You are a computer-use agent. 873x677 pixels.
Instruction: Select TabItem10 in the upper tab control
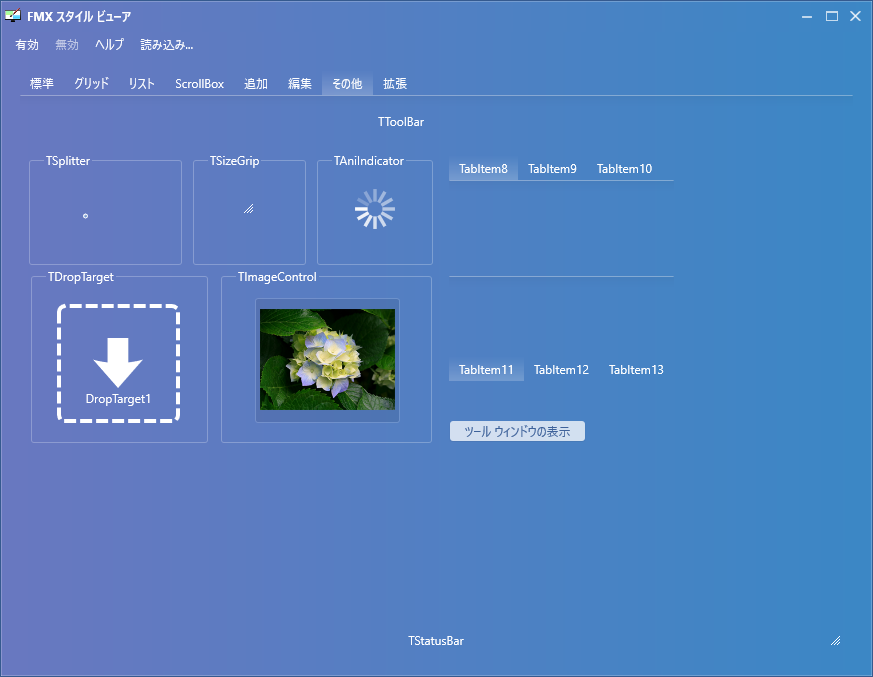pos(624,169)
